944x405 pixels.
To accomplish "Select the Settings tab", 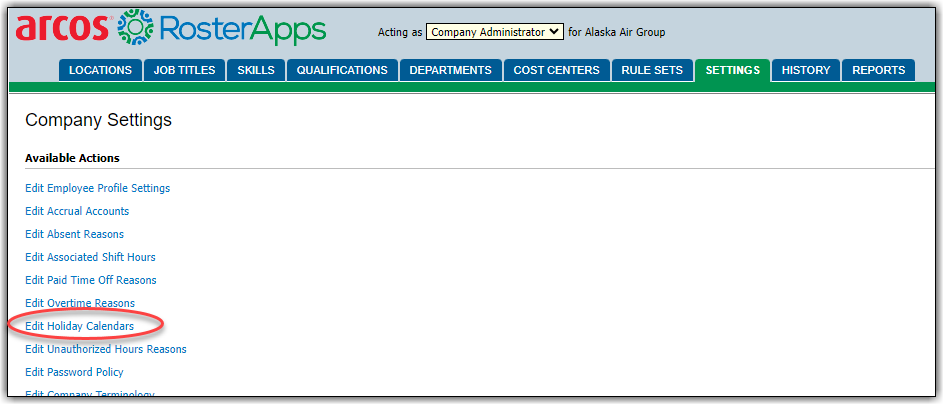I will click(732, 70).
